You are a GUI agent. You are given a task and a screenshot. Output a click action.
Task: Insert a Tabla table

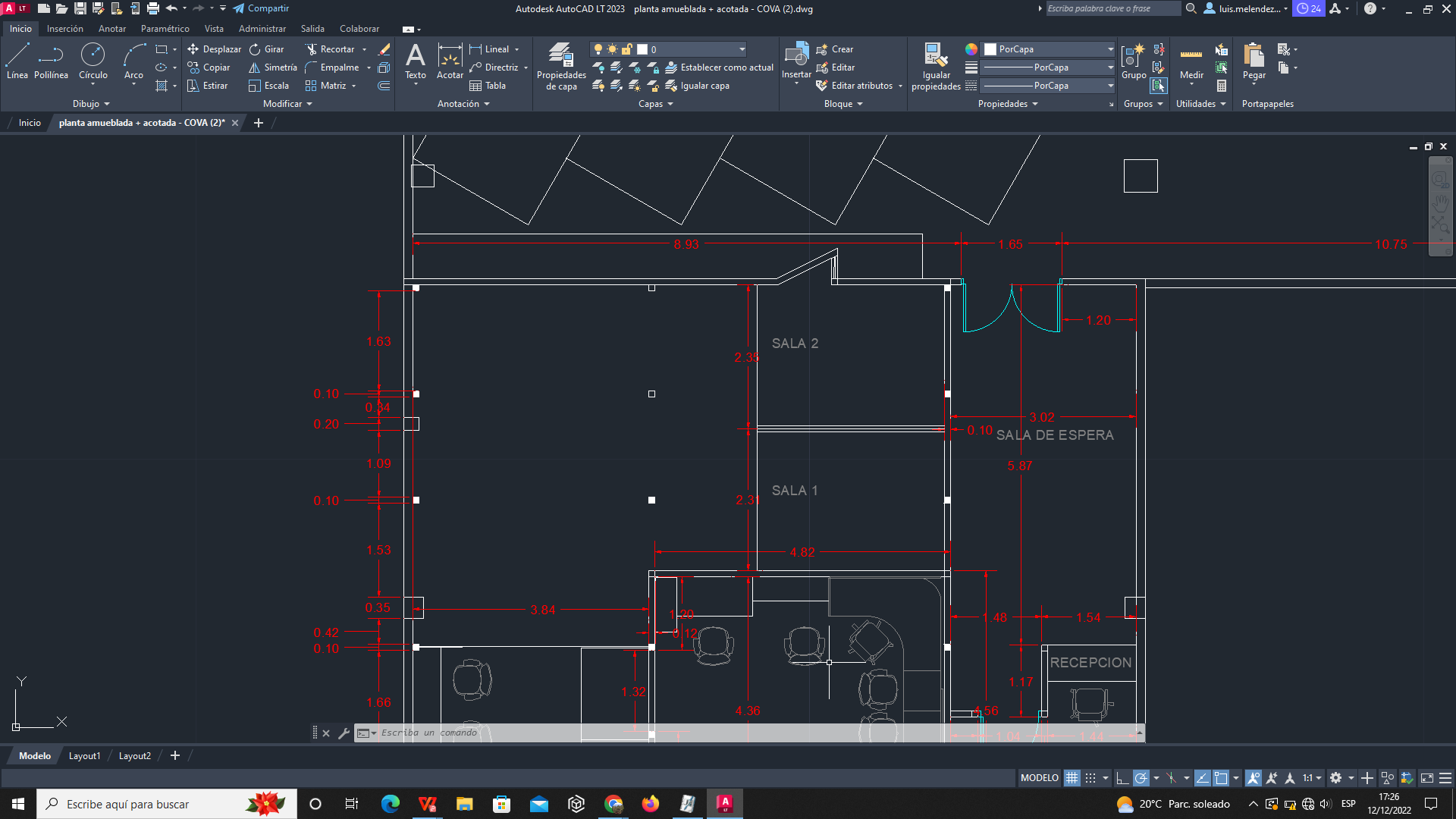tap(488, 86)
